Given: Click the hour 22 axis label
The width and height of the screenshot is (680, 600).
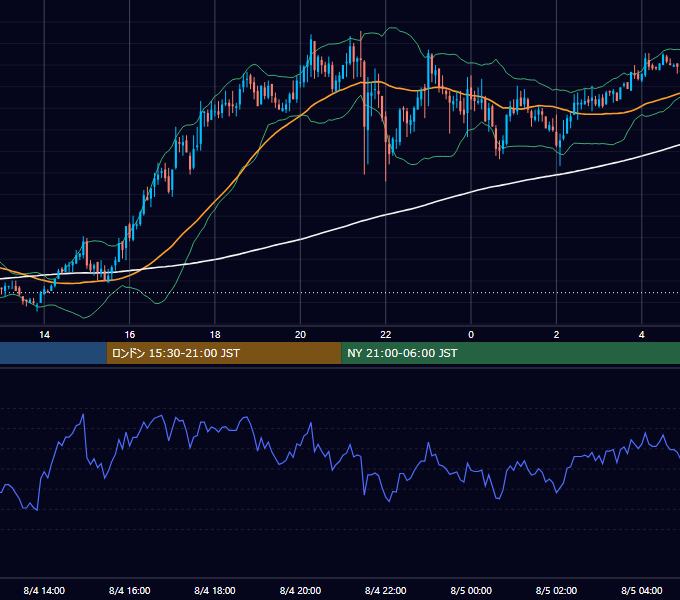Looking at the screenshot, I should point(386,335).
